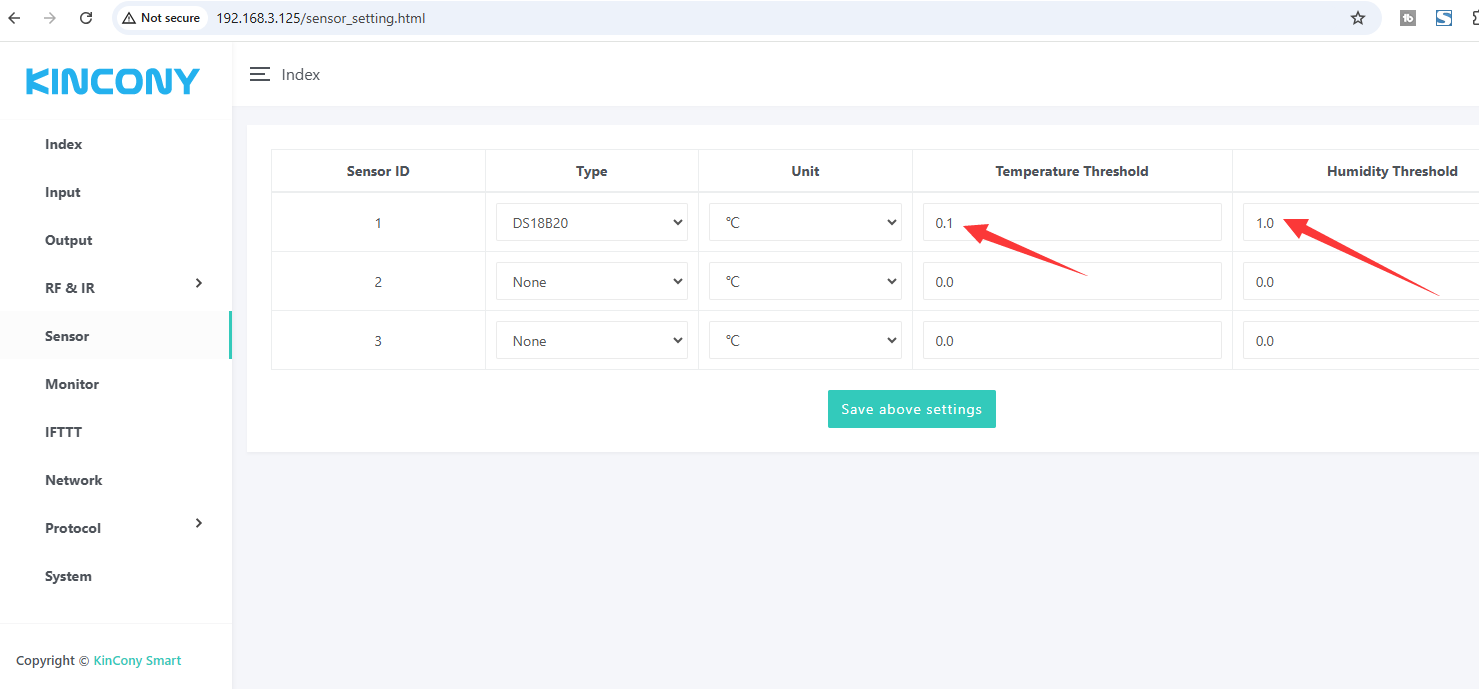Click sensor 1 Temperature Threshold field
Screen dimensions: 1479x689
tap(1071, 223)
